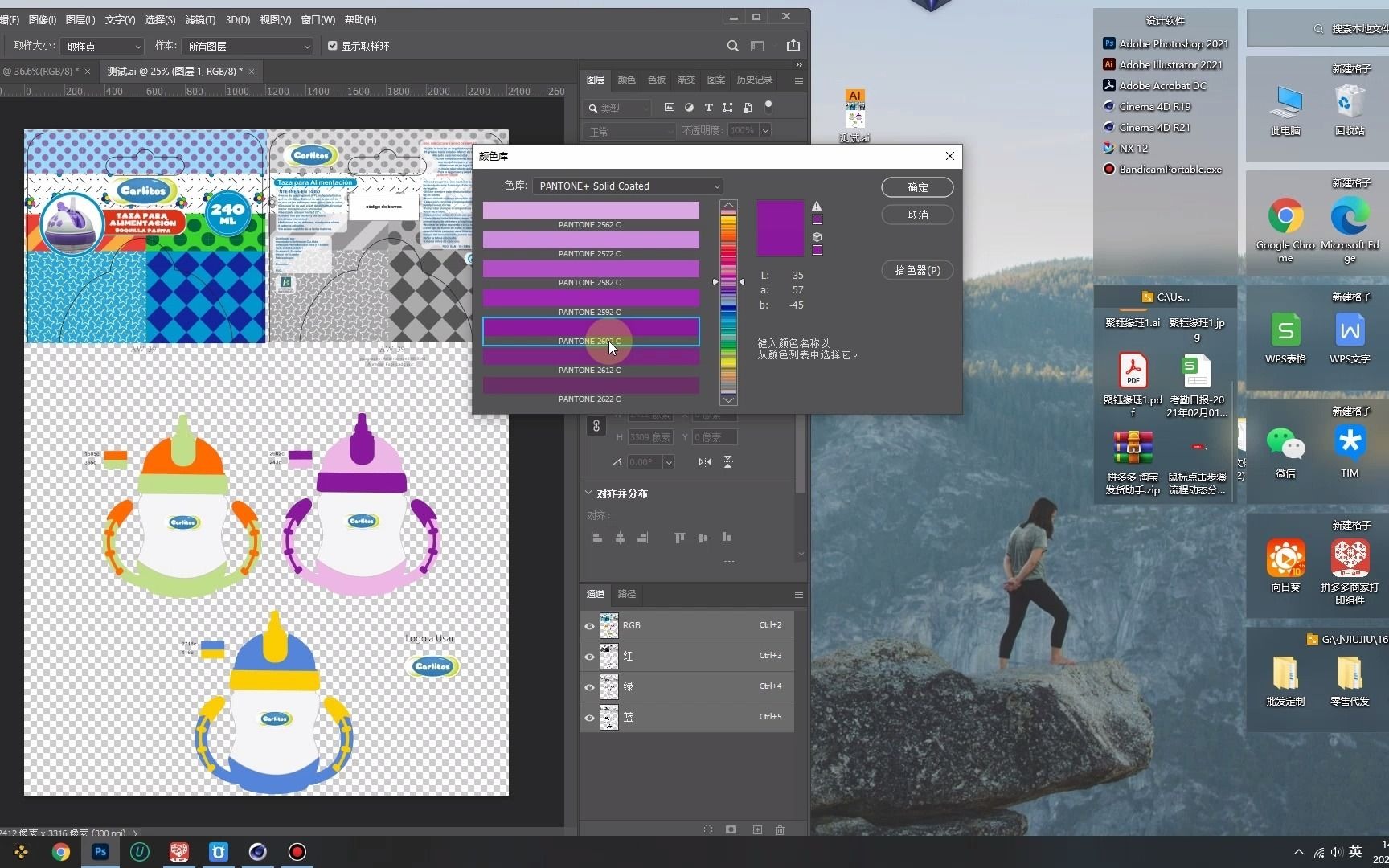Viewport: 1389px width, 868px height.
Task: Open the layers panel flyout menu icon
Action: click(798, 80)
